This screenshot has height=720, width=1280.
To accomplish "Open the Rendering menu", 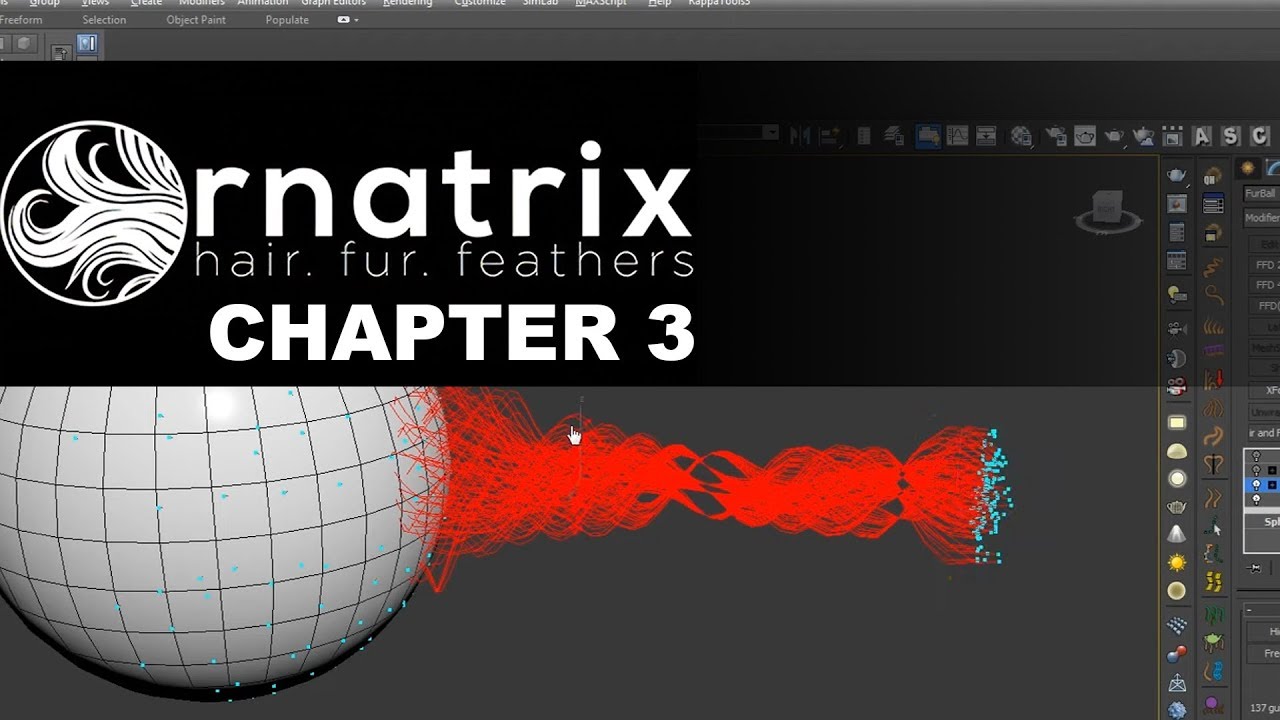I will coord(408,3).
